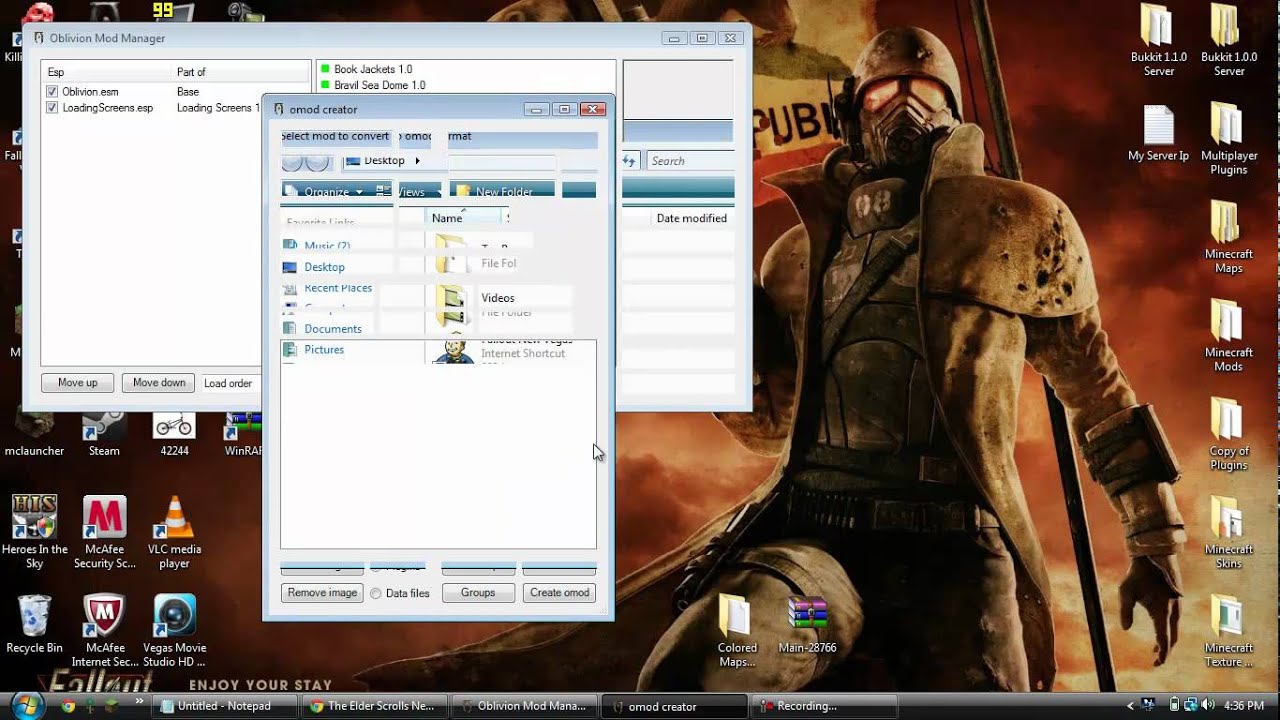Click the Load order label
The width and height of the screenshot is (1280, 720).
coord(228,384)
